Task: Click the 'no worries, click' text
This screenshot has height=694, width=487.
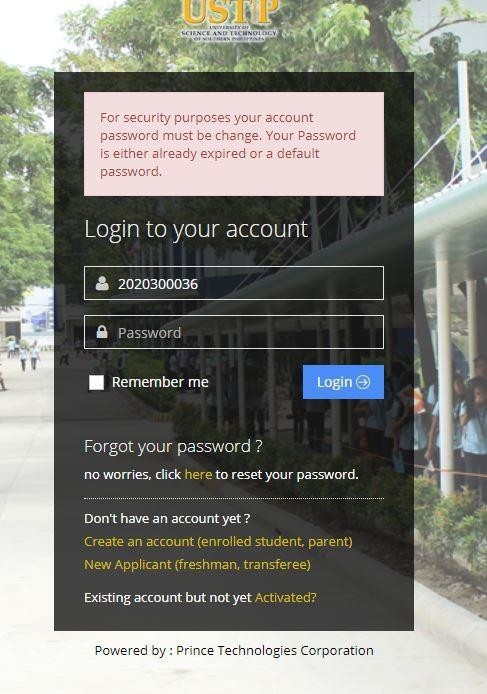Action: click(x=132, y=474)
